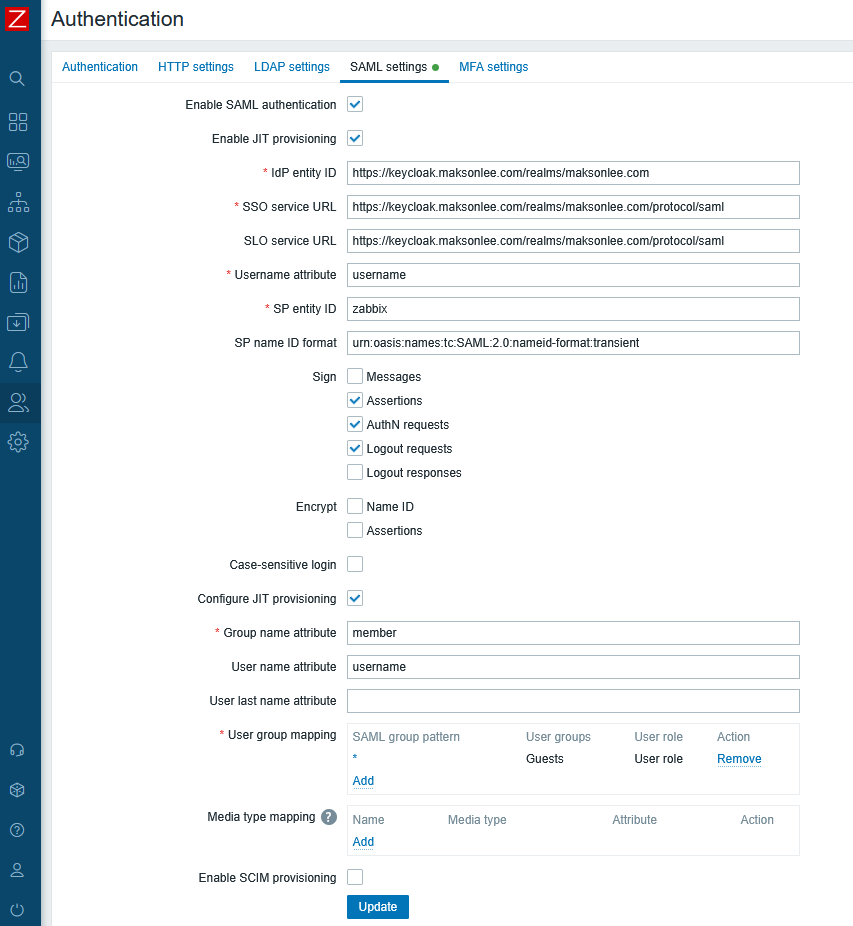853x926 pixels.
Task: Switch to the MFA settings tab
Action: pos(493,67)
